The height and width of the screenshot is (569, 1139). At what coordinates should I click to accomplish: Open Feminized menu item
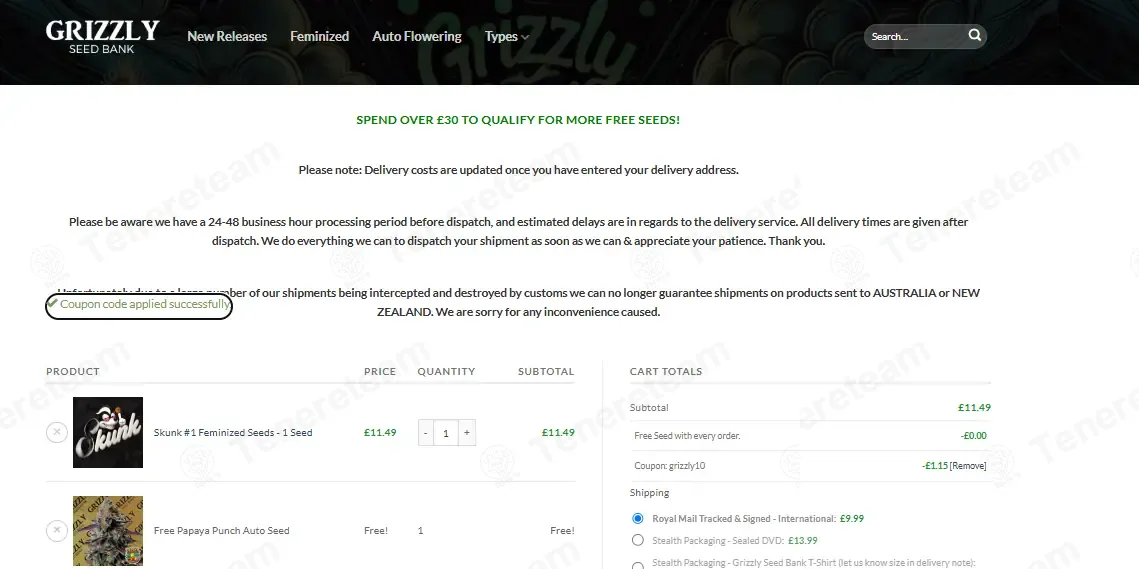click(x=320, y=36)
